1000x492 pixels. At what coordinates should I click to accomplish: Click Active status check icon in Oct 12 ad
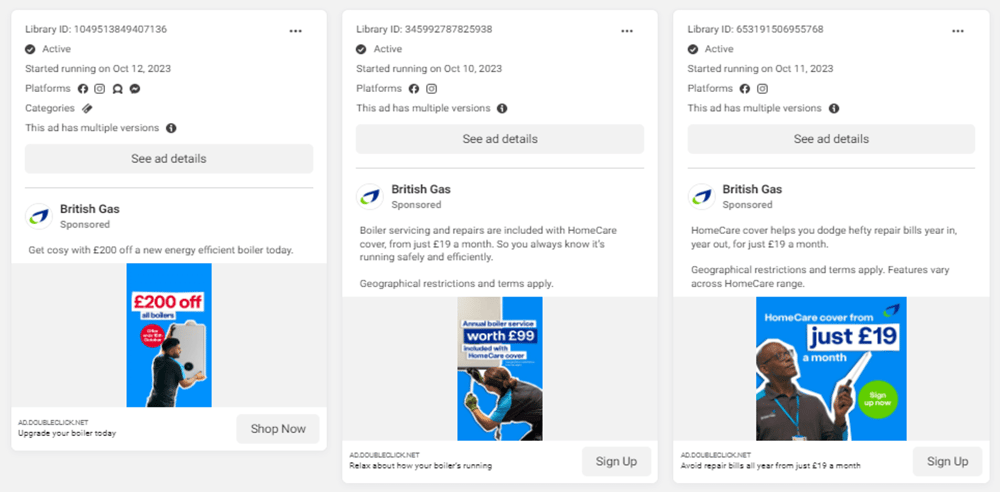coord(30,49)
